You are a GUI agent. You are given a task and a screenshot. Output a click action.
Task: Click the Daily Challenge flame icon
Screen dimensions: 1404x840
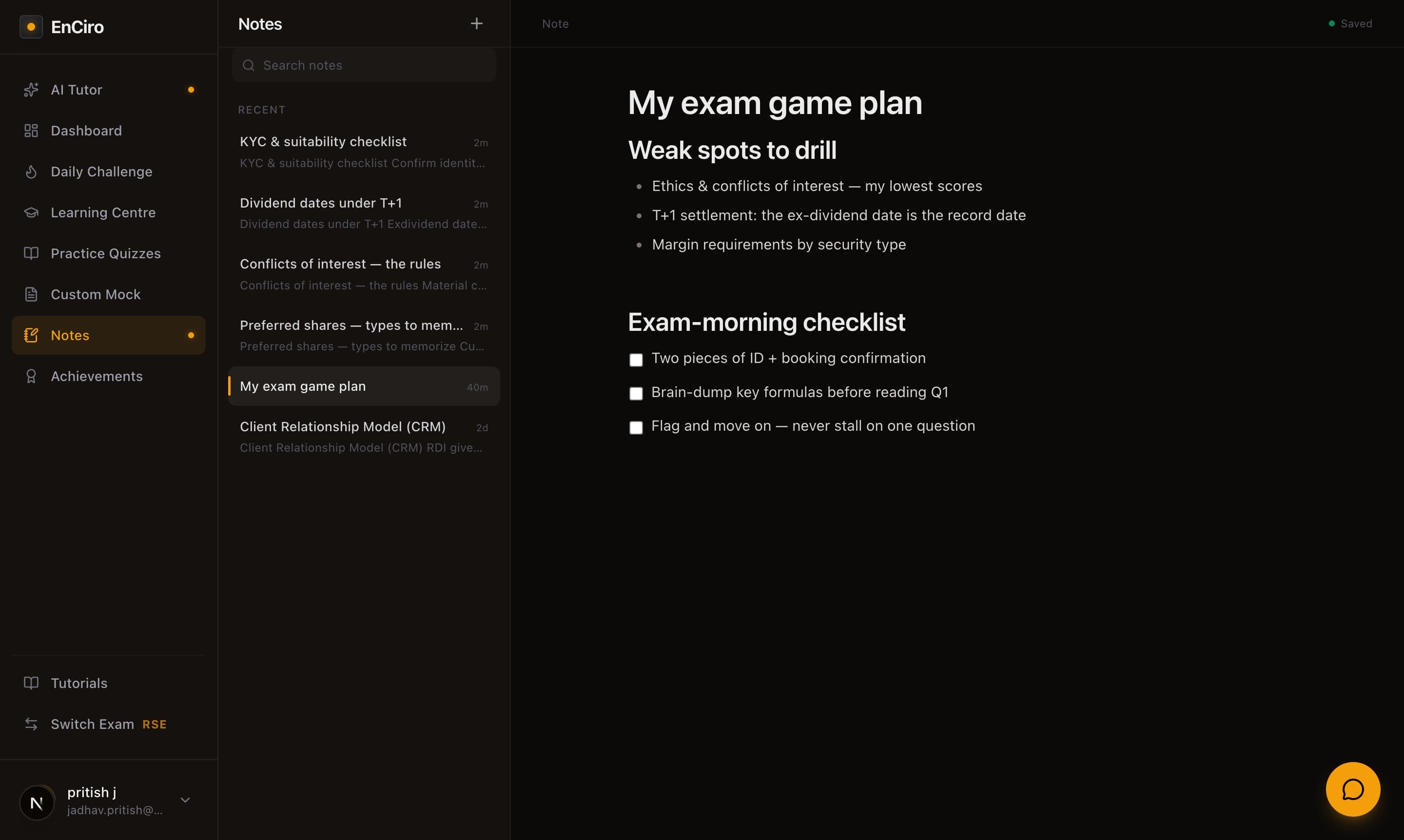[x=31, y=172]
